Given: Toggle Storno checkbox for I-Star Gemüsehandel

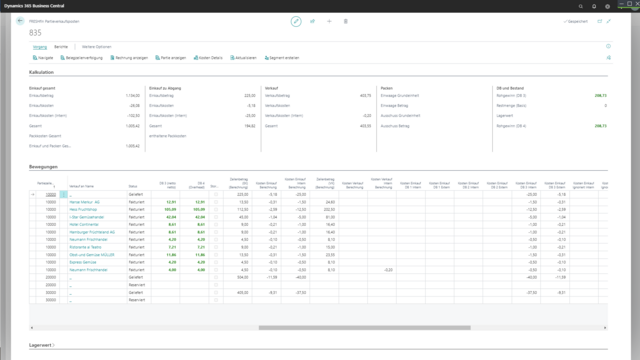Looking at the screenshot, I should (x=216, y=217).
